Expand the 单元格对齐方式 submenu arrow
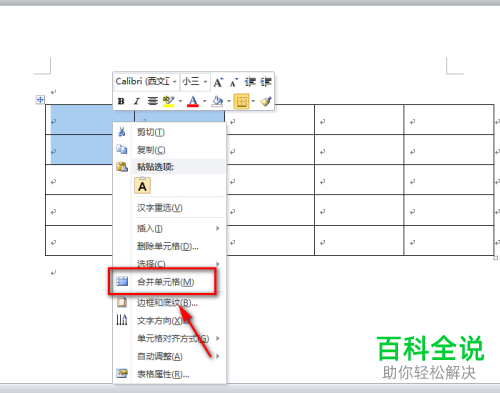Image resolution: width=500 pixels, height=393 pixels. pyautogui.click(x=218, y=338)
